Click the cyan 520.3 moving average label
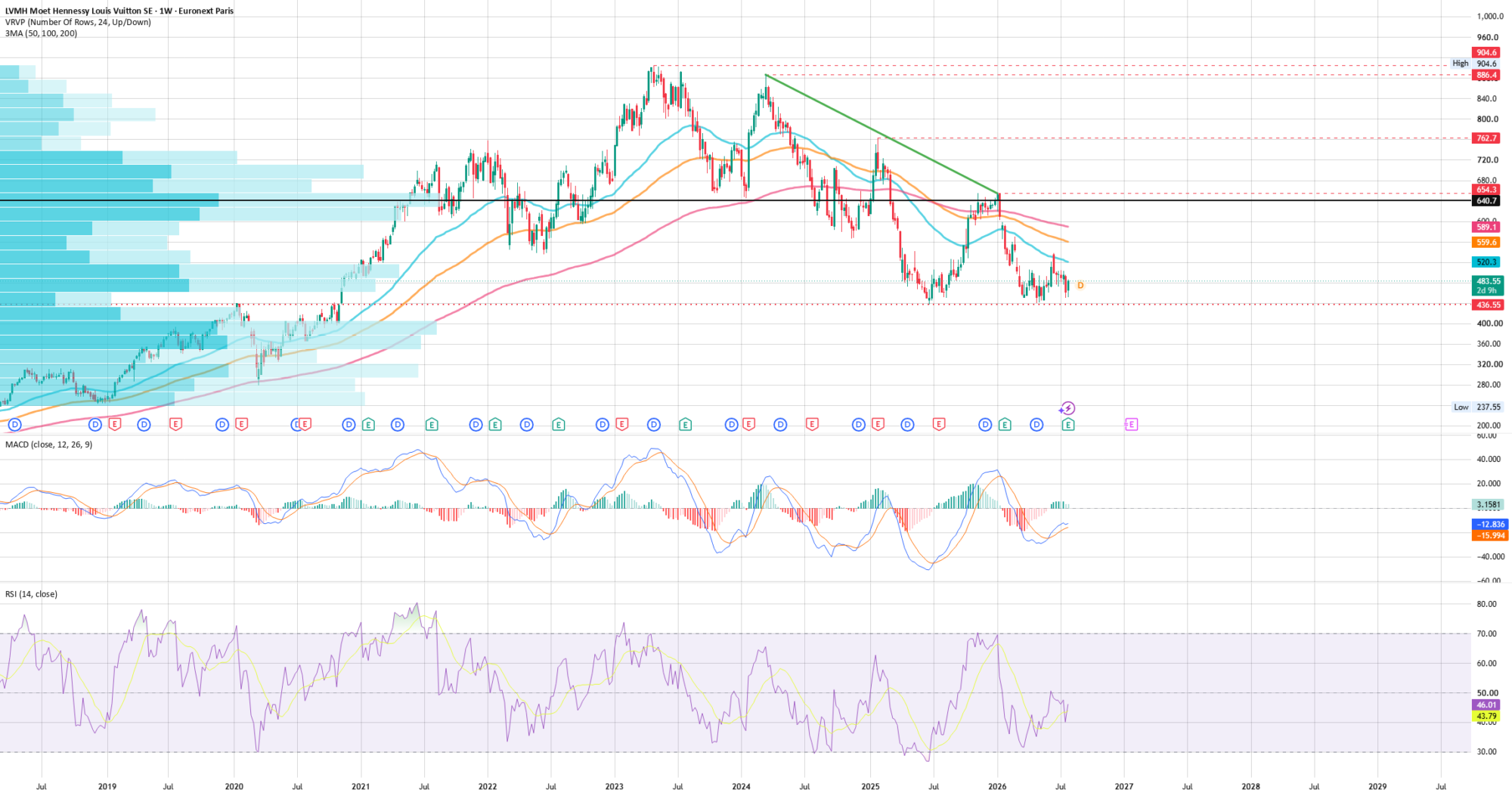1512x796 pixels. (x=1486, y=262)
